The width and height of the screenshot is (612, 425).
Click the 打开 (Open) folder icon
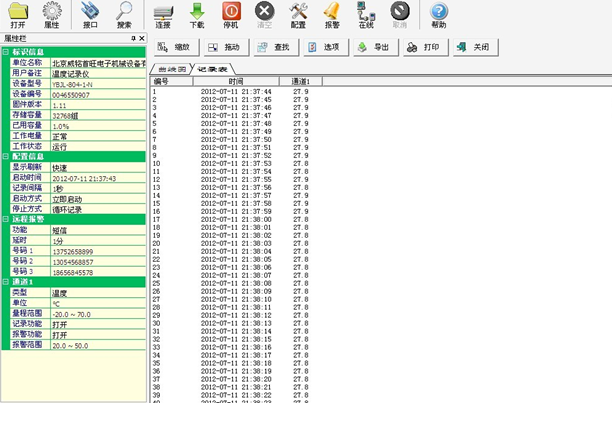tap(18, 14)
